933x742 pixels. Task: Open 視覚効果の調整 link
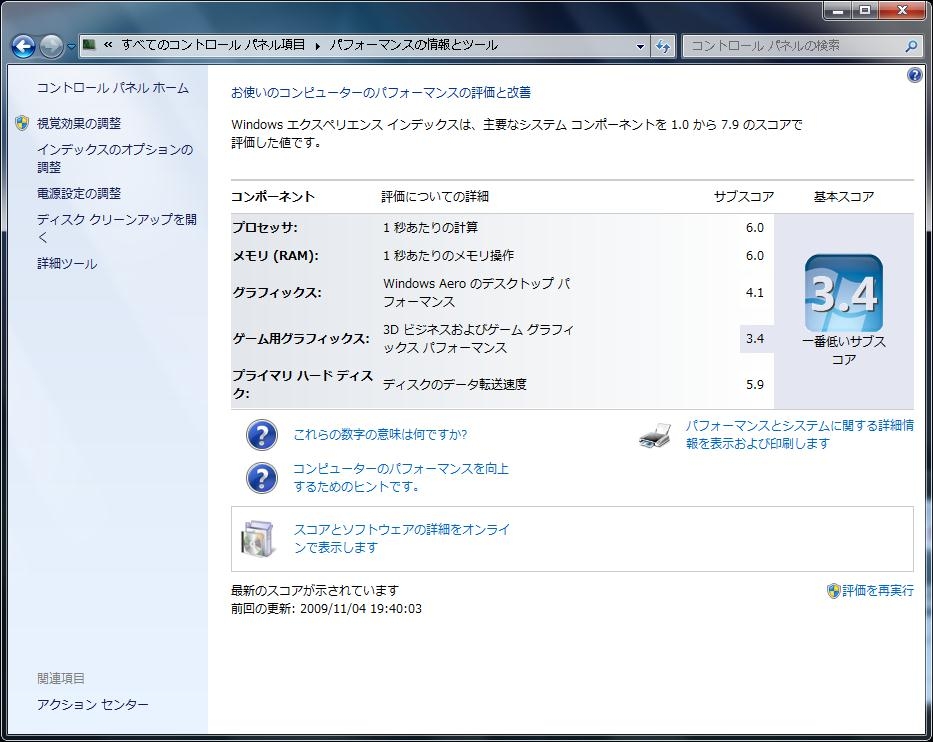[x=79, y=123]
